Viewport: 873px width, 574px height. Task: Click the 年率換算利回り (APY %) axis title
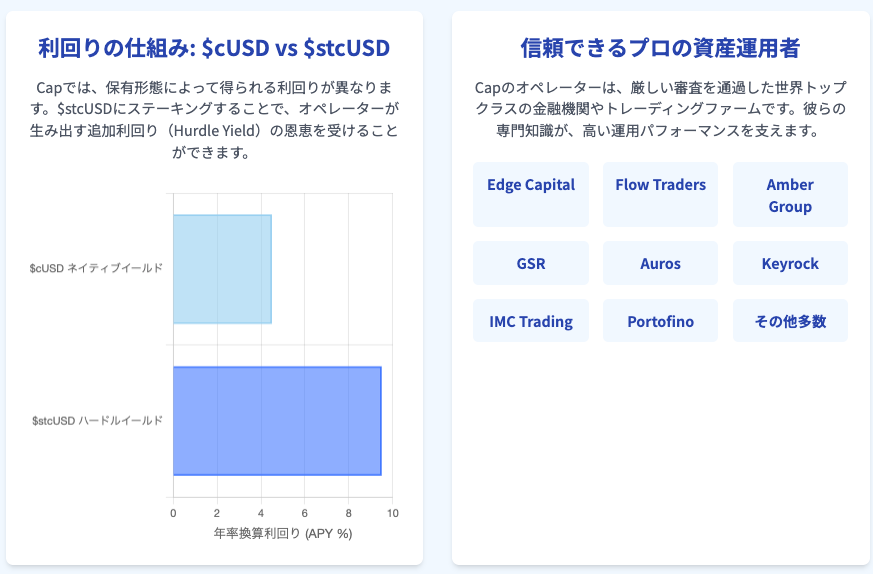pos(283,533)
